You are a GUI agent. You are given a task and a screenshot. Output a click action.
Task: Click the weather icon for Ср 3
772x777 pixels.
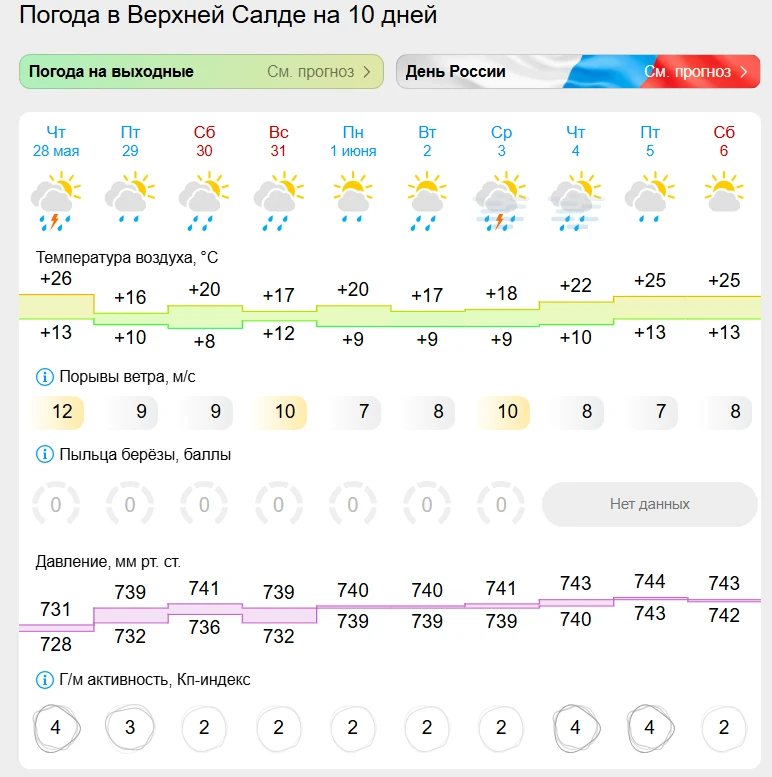pyautogui.click(x=501, y=201)
